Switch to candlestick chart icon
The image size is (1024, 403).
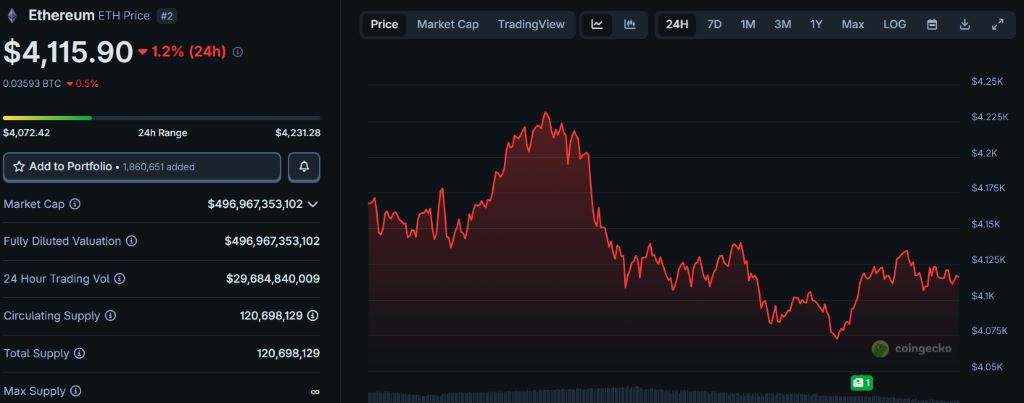(630, 24)
